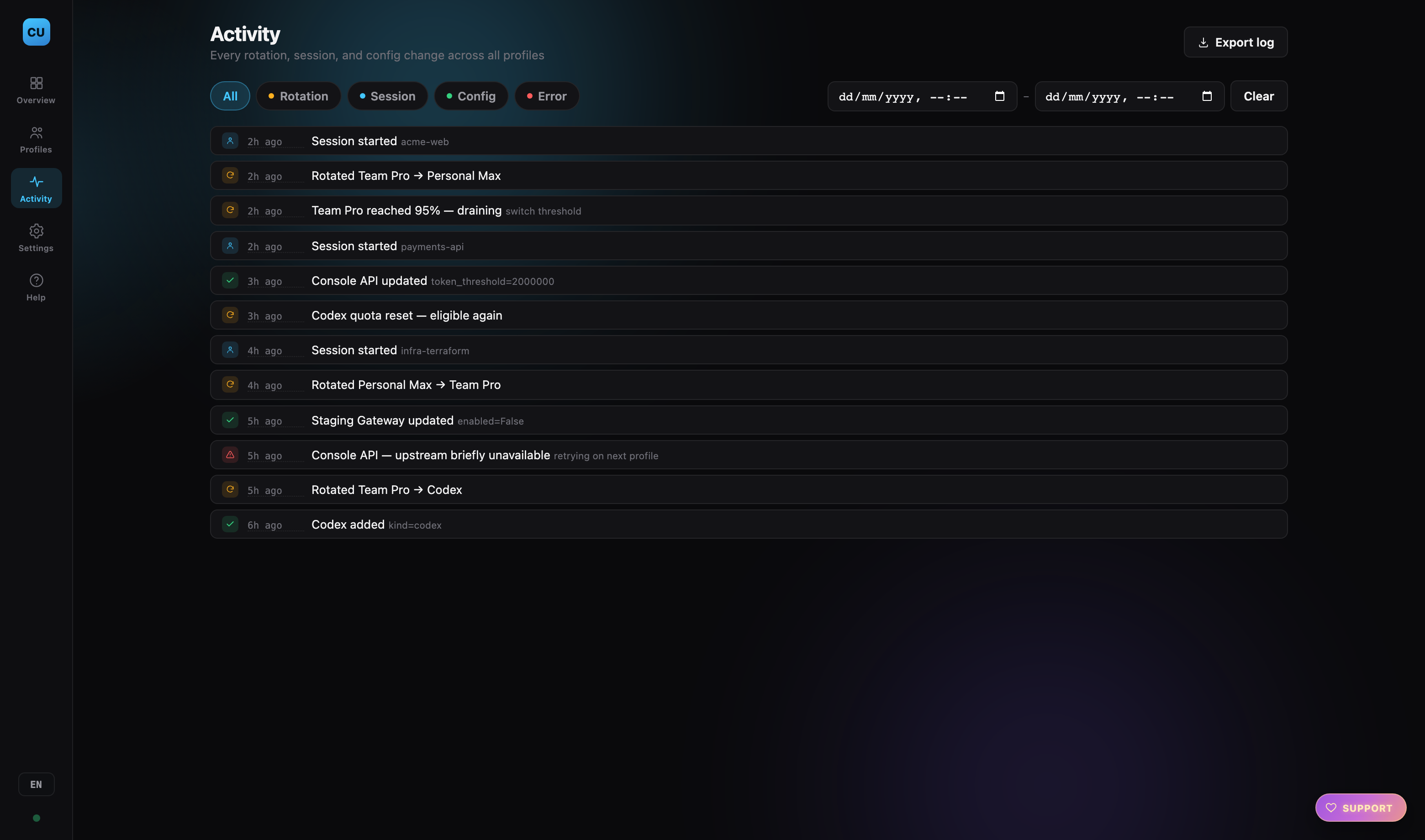This screenshot has width=1425, height=840.
Task: Click checkmark icon on Staging Gateway updated
Action: click(230, 420)
